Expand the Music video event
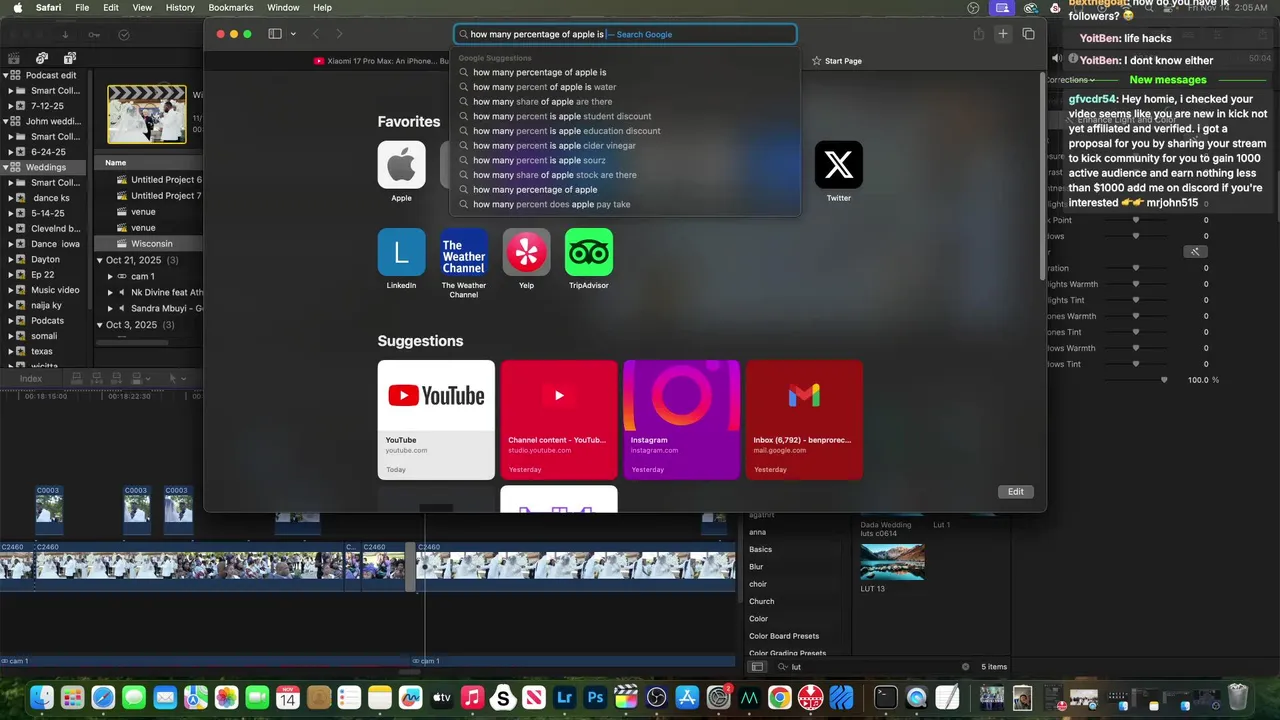The image size is (1280, 720). click(11, 290)
